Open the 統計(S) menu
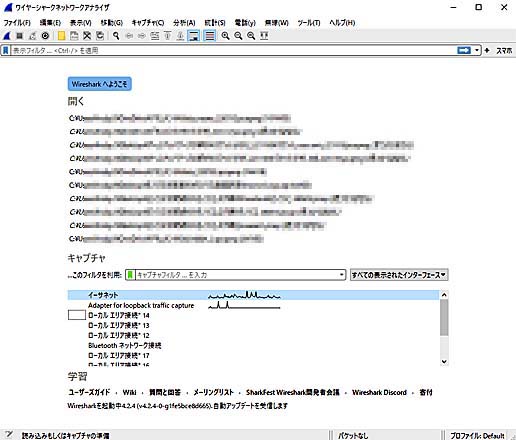This screenshot has width=516, height=440. [215, 23]
